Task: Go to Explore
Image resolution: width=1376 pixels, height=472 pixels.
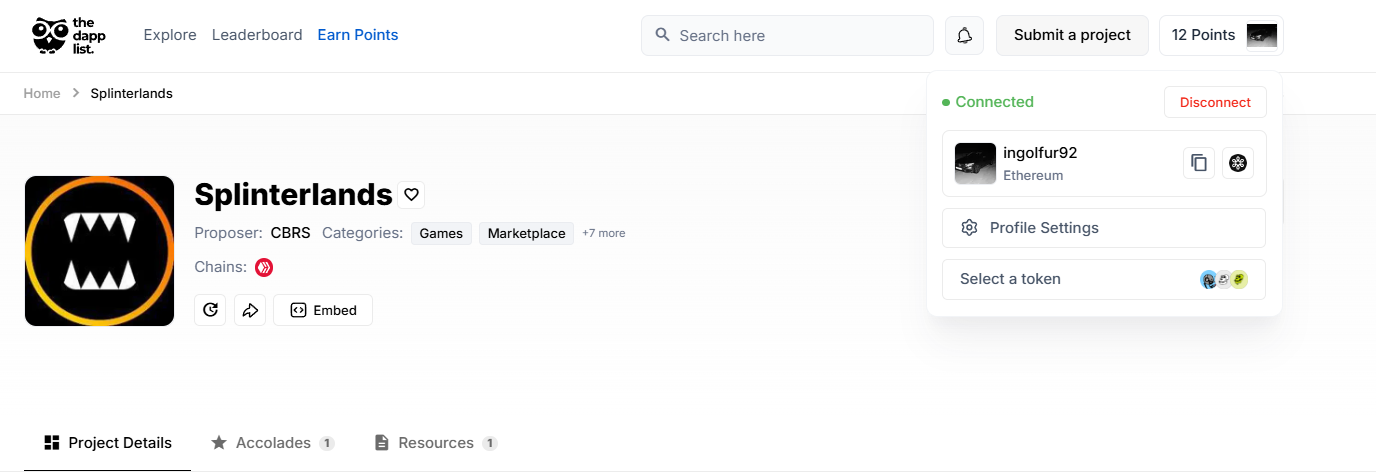Action: [x=170, y=35]
